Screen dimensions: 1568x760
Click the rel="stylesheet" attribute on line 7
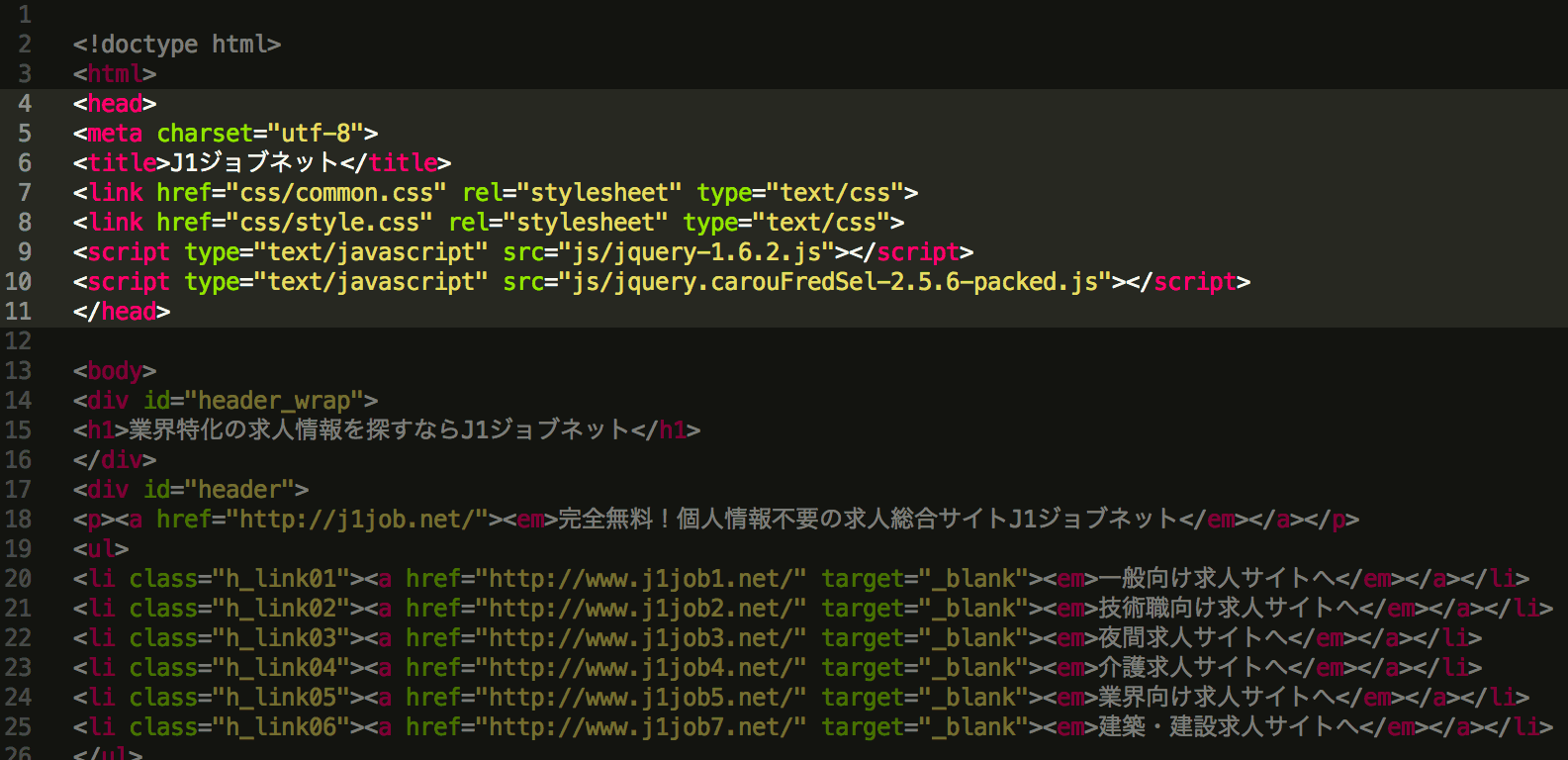(x=572, y=193)
